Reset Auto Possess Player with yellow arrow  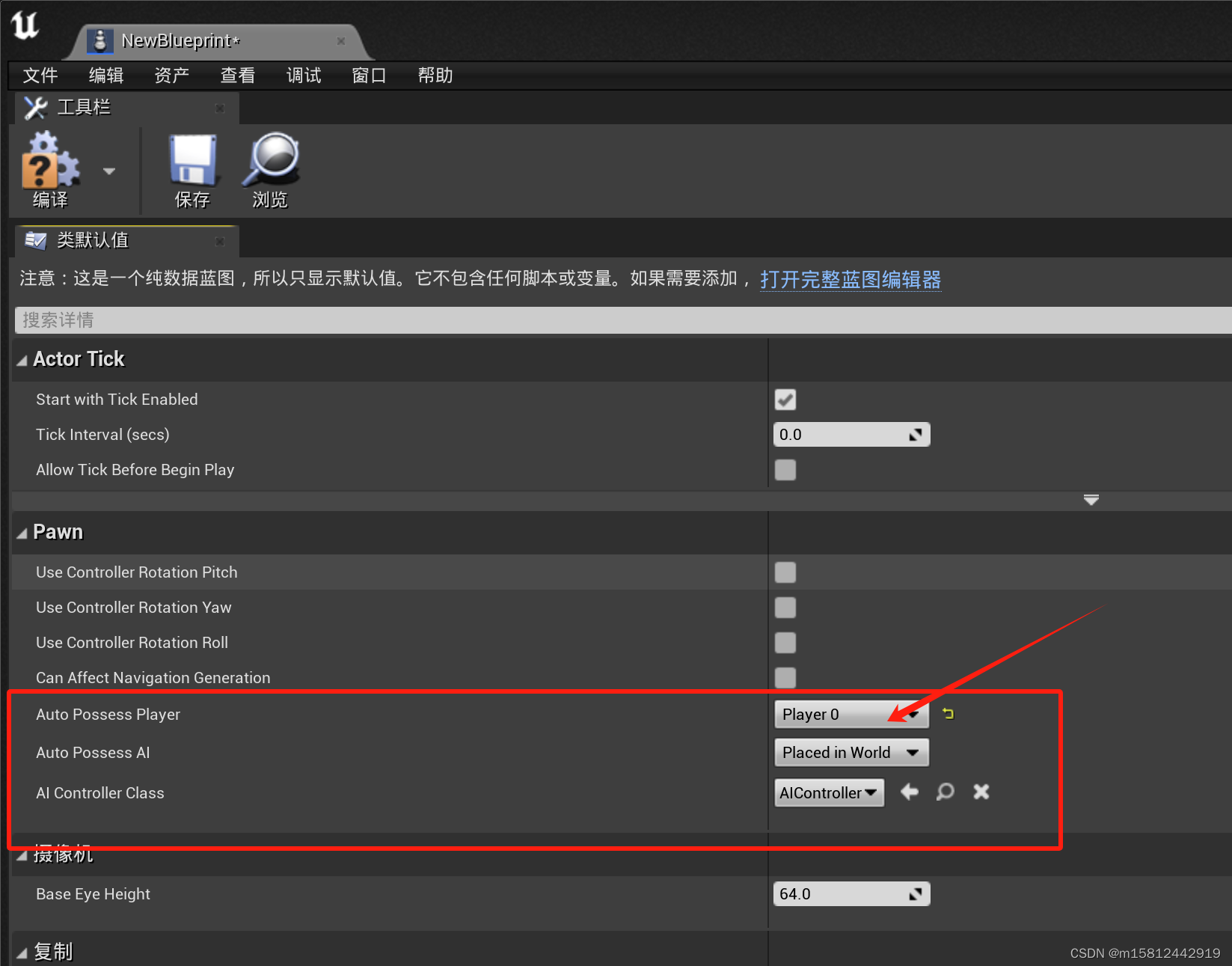(948, 714)
